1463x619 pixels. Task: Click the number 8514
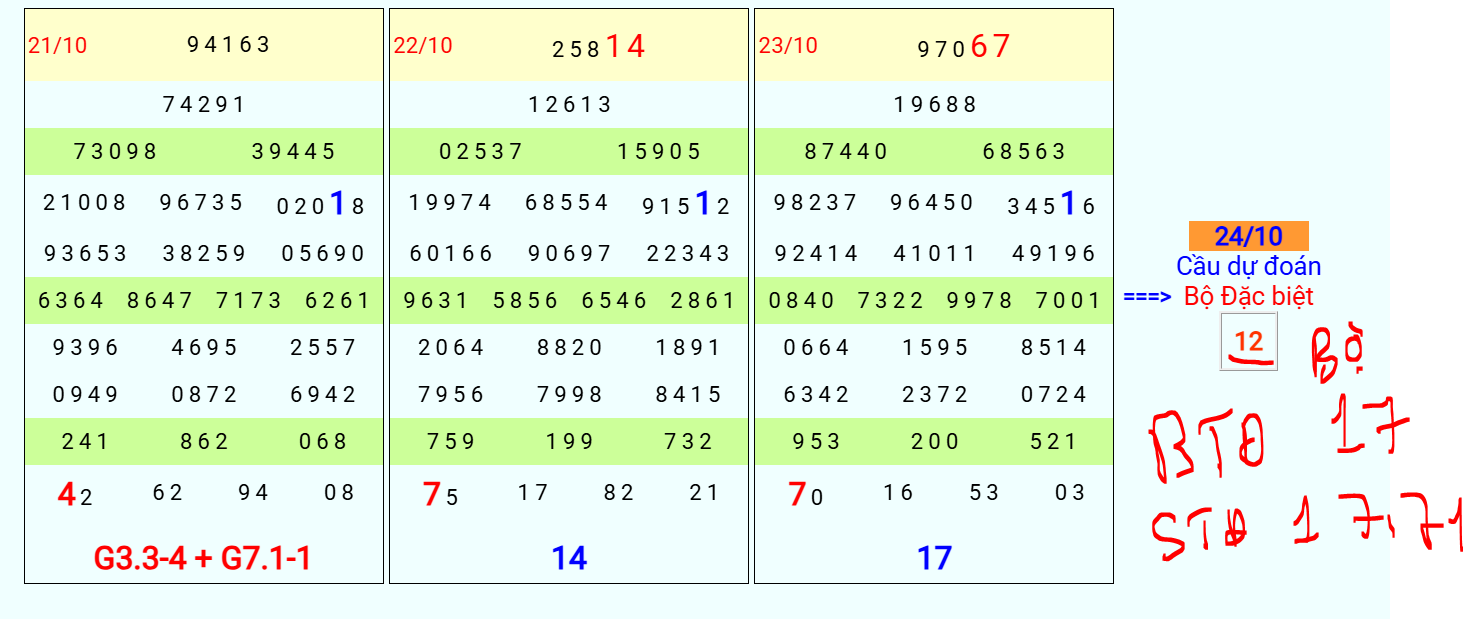pyautogui.click(x=1054, y=347)
